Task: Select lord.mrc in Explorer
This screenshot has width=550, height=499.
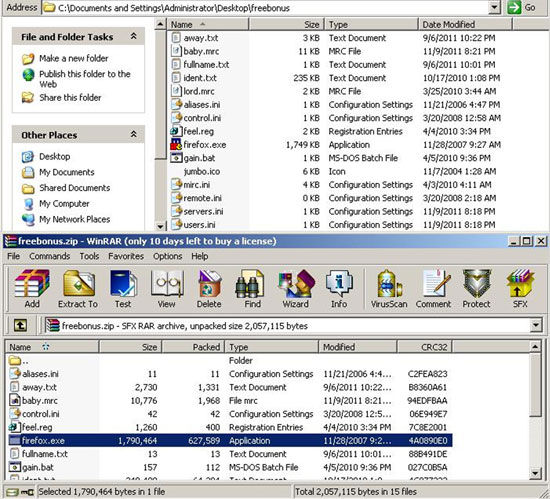Action: (199, 91)
